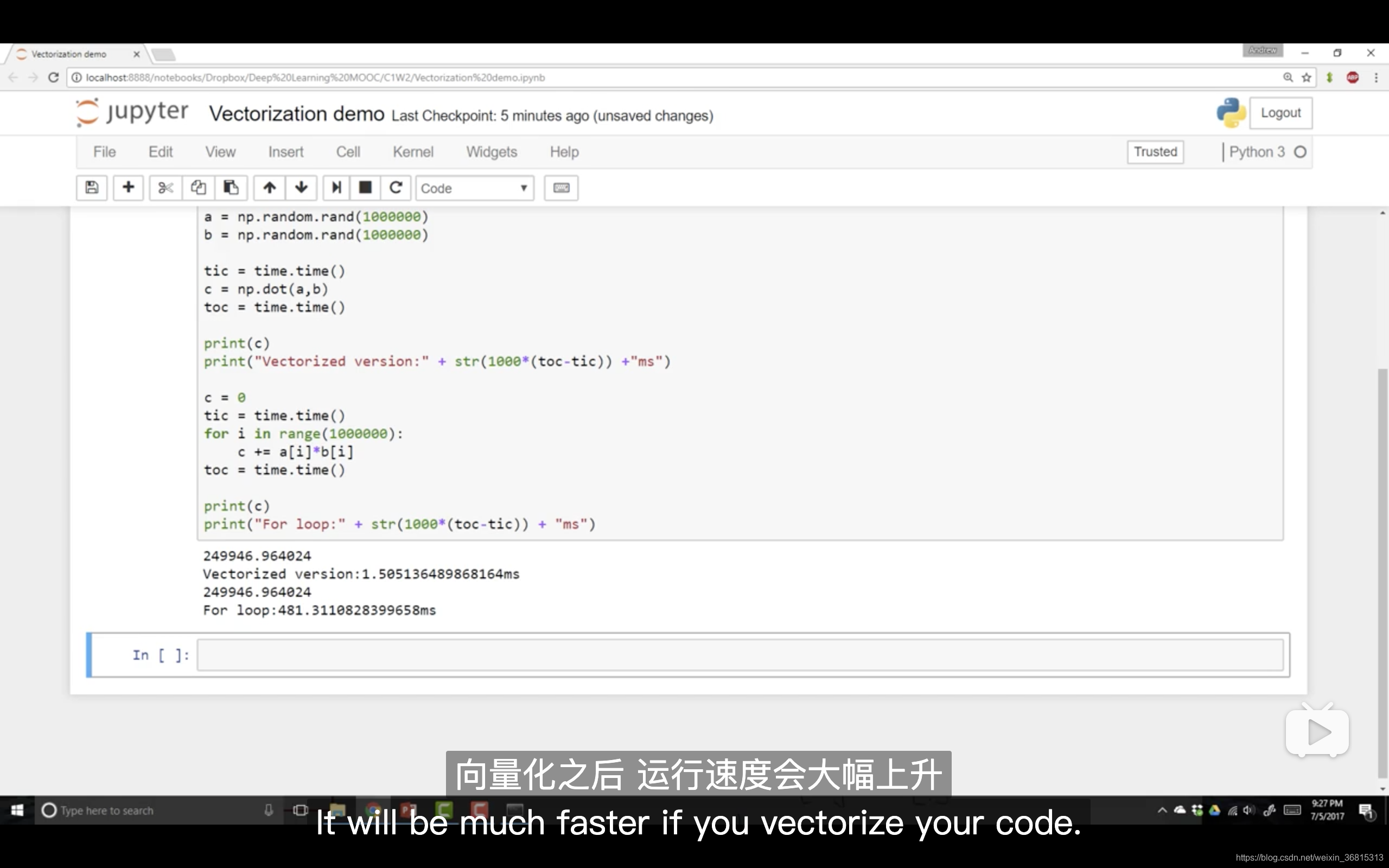Click the Trusted toggle button
Image resolution: width=1389 pixels, height=868 pixels.
point(1154,151)
